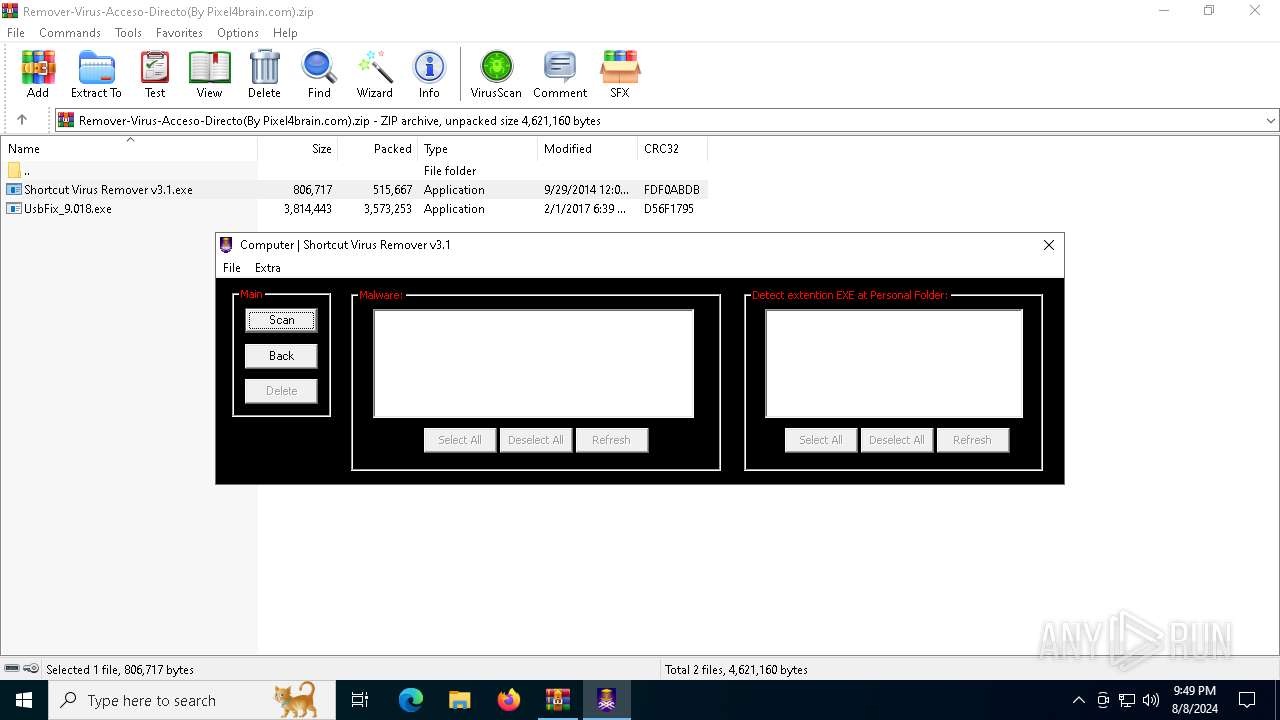Open the Extra menu in Shortcut Virus Remover

[268, 268]
